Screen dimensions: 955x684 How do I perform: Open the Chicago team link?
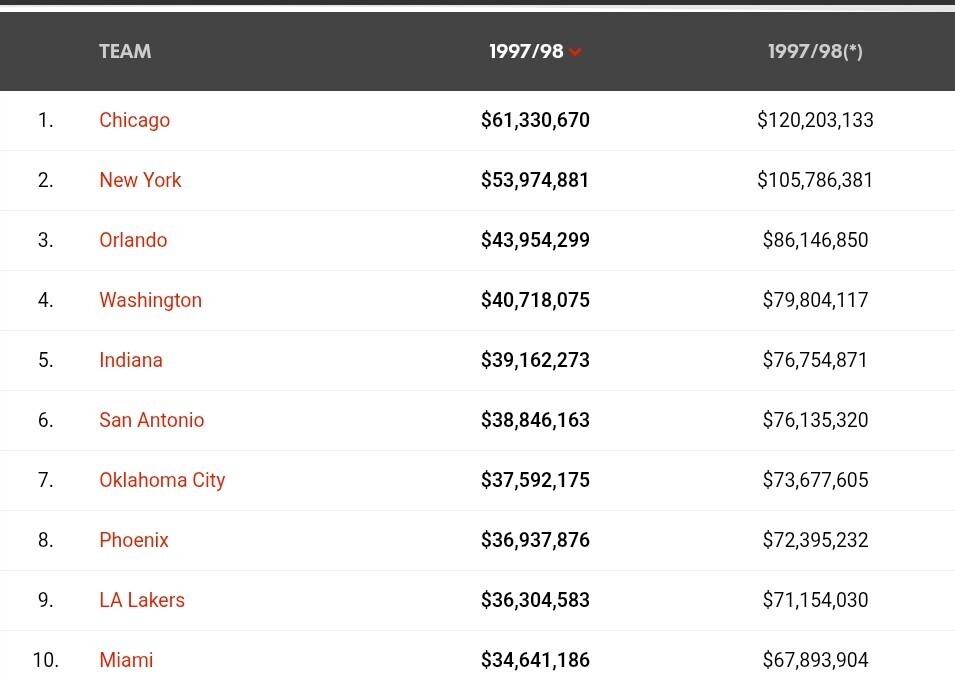[134, 120]
